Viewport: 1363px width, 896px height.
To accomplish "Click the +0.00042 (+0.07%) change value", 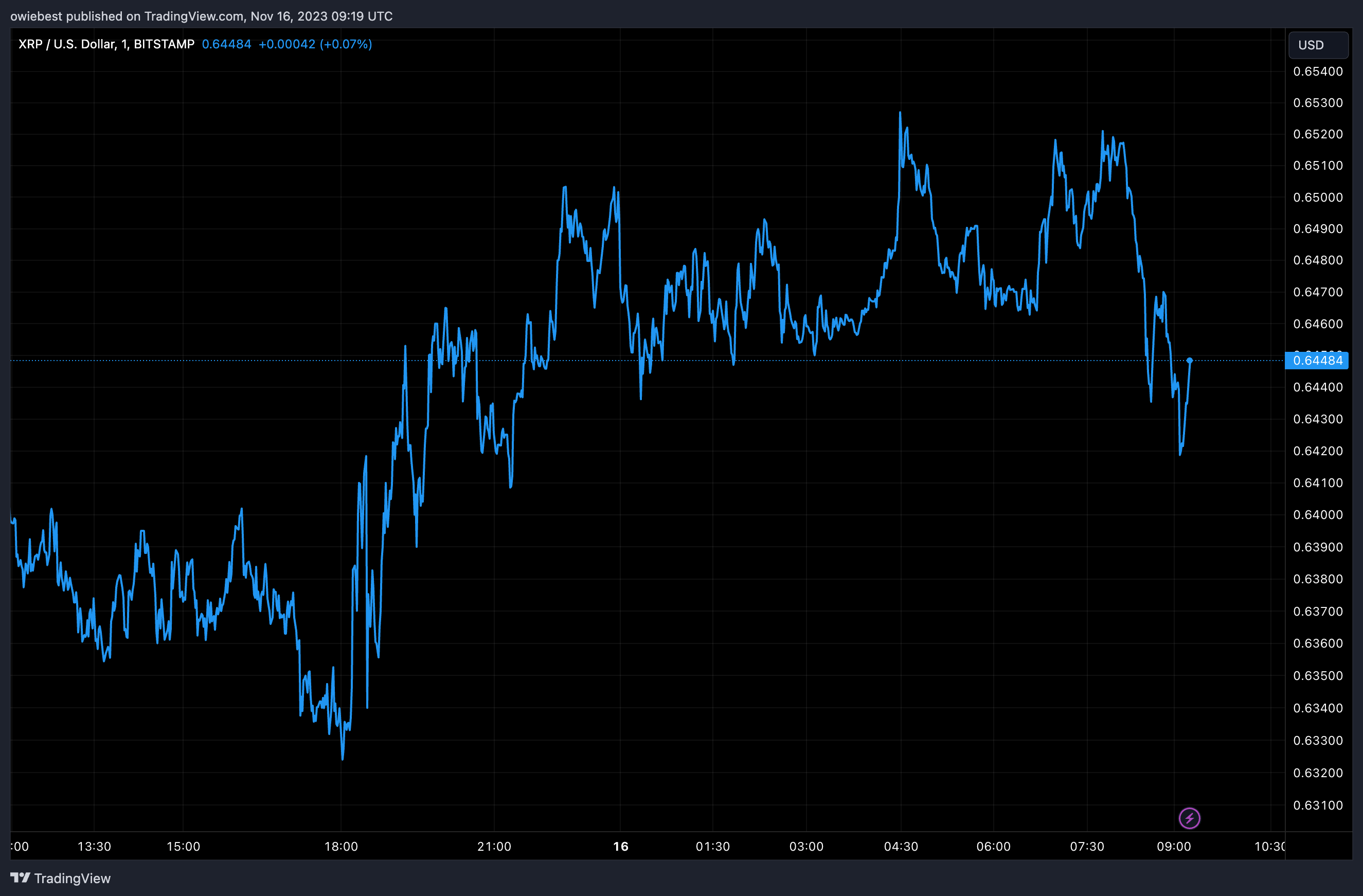I will point(315,44).
